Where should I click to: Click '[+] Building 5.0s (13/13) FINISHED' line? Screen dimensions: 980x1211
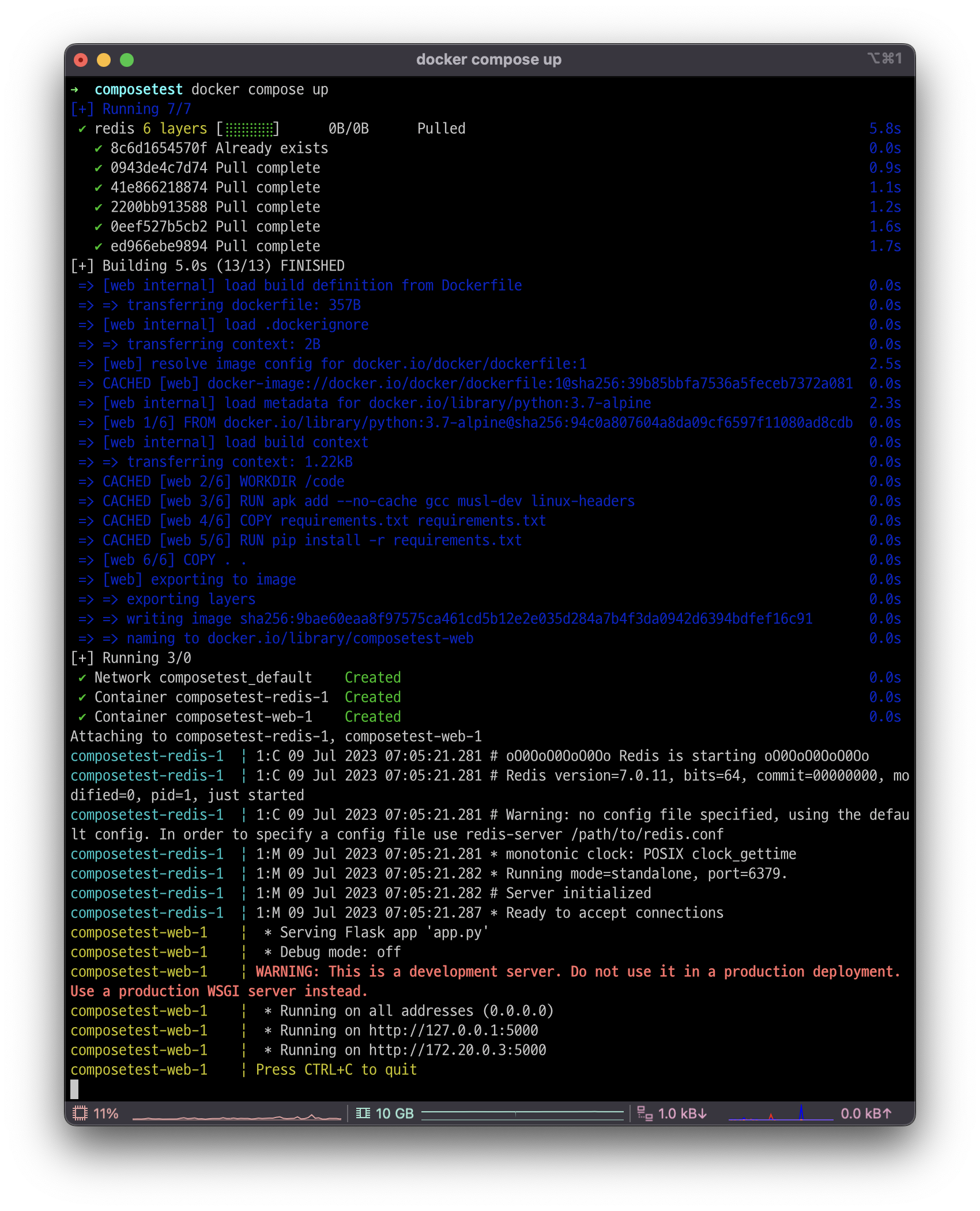point(208,266)
